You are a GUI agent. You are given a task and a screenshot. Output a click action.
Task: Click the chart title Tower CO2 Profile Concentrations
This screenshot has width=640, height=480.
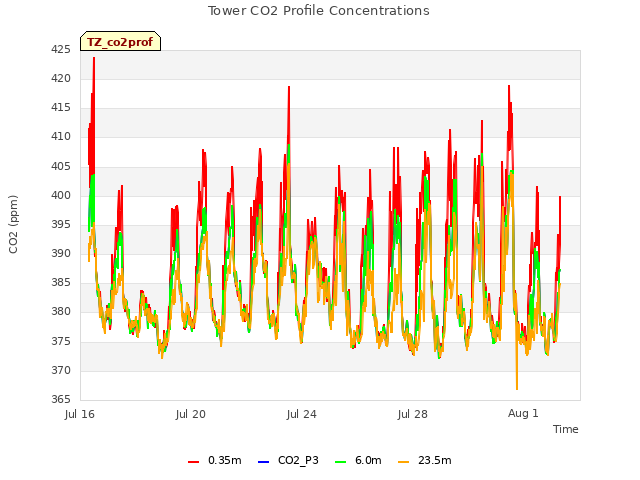319,11
